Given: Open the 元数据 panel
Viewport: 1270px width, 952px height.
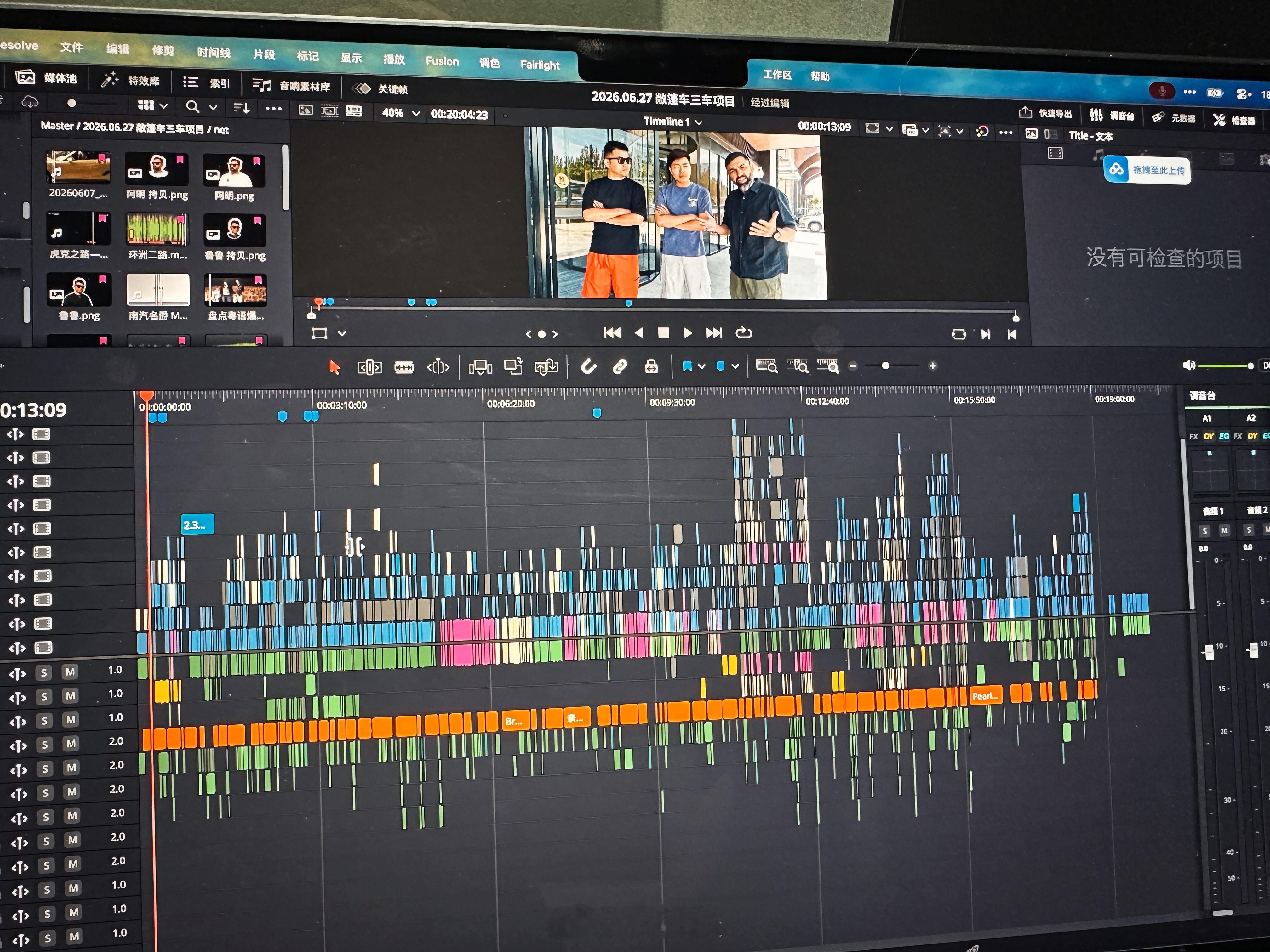Looking at the screenshot, I should (x=1174, y=118).
